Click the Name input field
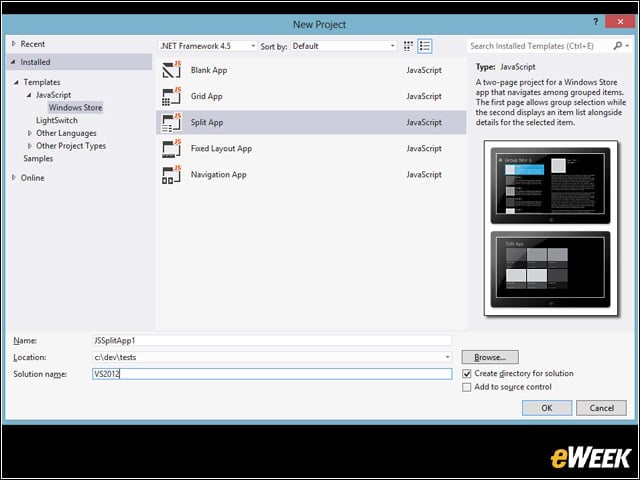 pyautogui.click(x=272, y=340)
